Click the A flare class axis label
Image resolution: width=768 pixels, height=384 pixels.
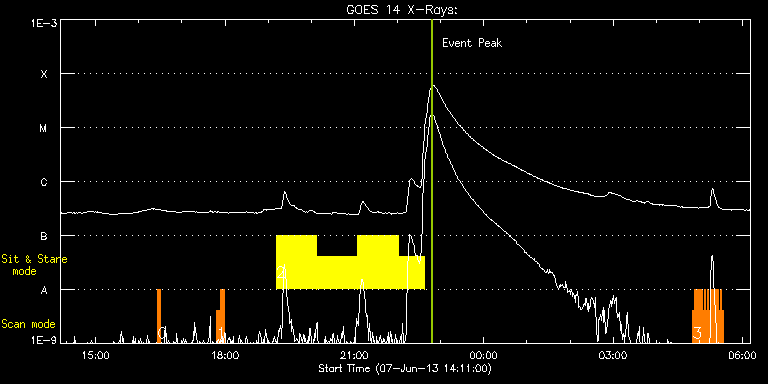click(44, 290)
